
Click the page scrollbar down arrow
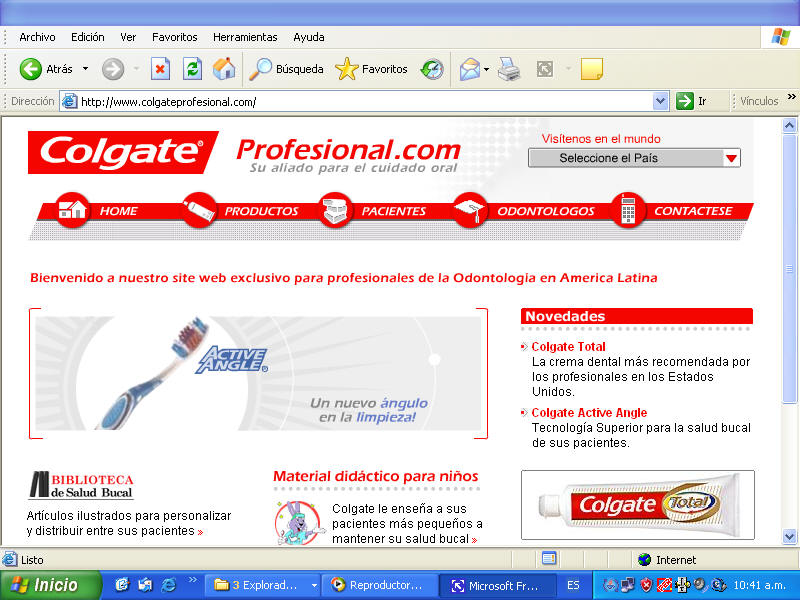point(789,536)
